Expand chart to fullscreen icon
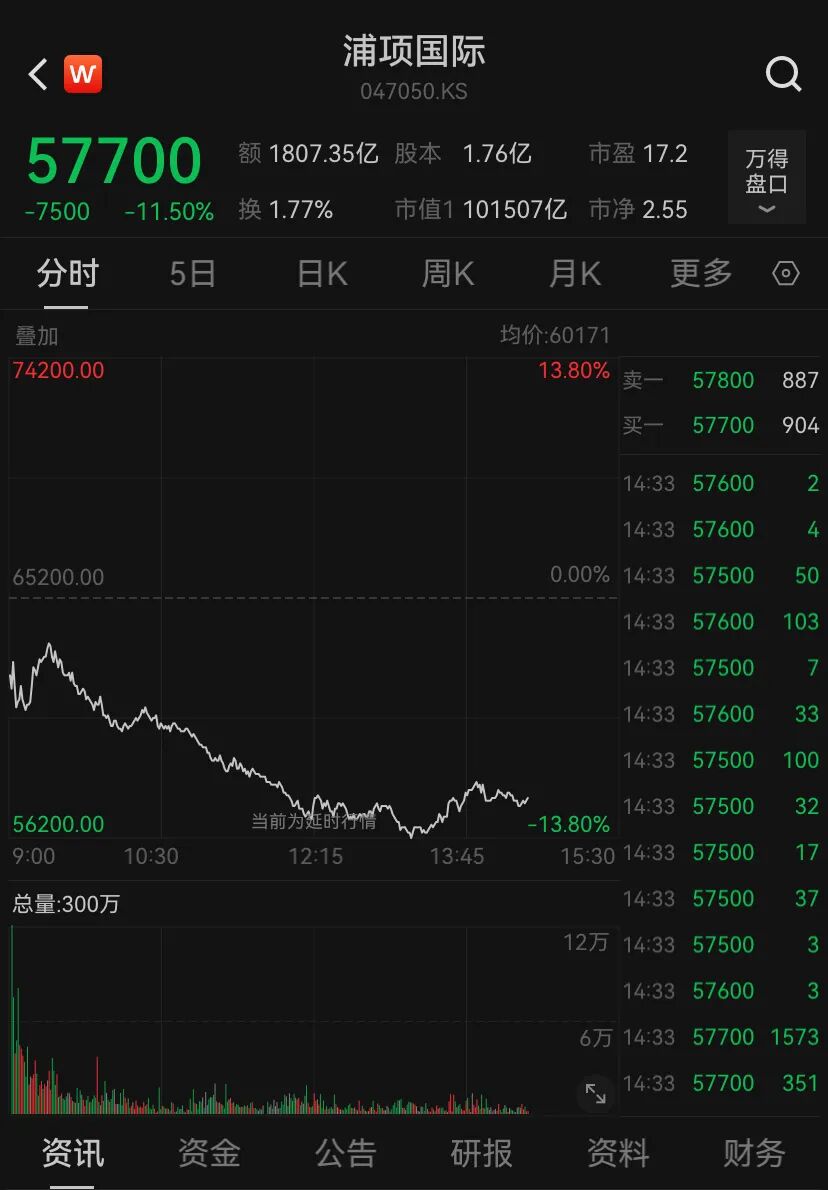Image resolution: width=828 pixels, height=1190 pixels. click(596, 1094)
